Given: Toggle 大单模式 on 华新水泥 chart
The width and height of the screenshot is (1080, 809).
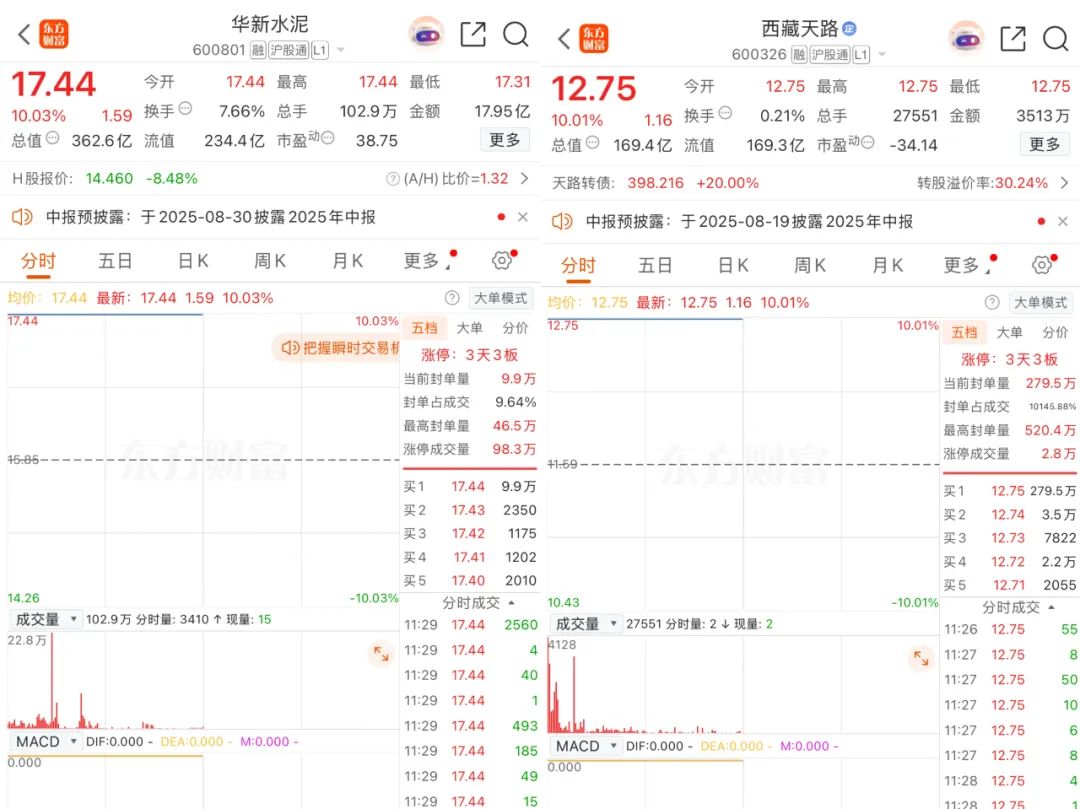Looking at the screenshot, I should 501,298.
